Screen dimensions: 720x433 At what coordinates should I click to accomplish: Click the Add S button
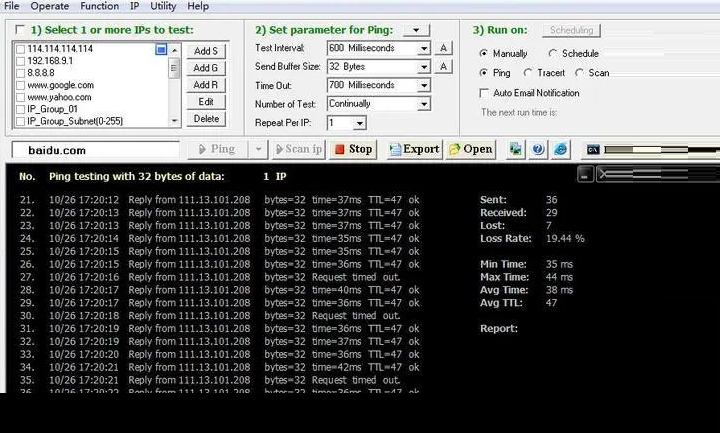tap(206, 51)
